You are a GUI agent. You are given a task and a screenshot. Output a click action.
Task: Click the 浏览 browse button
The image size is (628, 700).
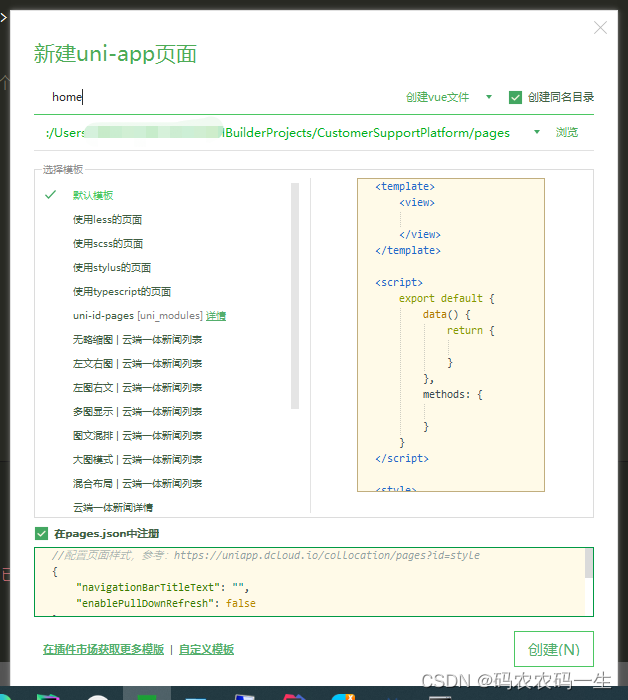[x=566, y=132]
